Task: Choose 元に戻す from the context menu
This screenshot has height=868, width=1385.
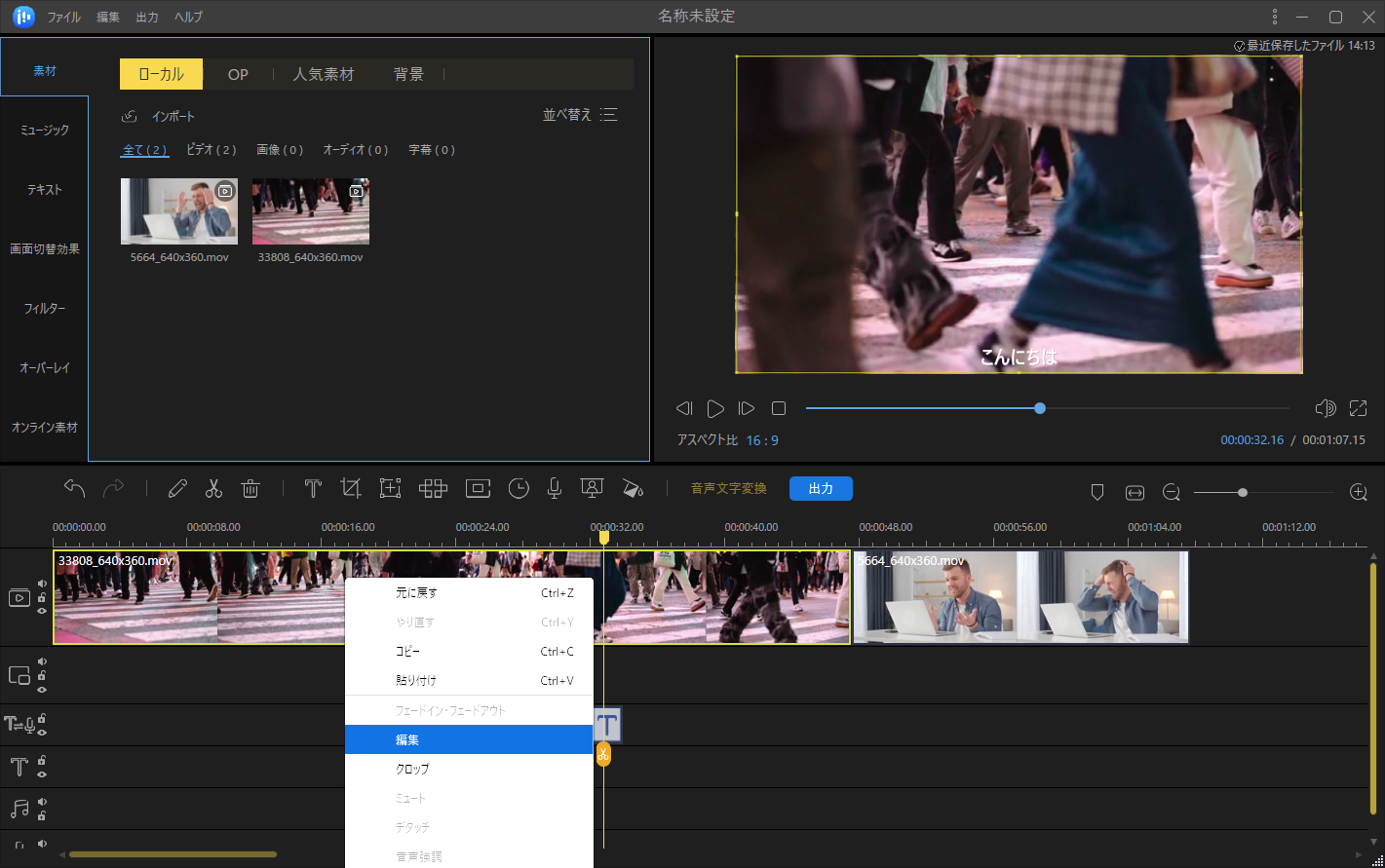Action: 469,592
